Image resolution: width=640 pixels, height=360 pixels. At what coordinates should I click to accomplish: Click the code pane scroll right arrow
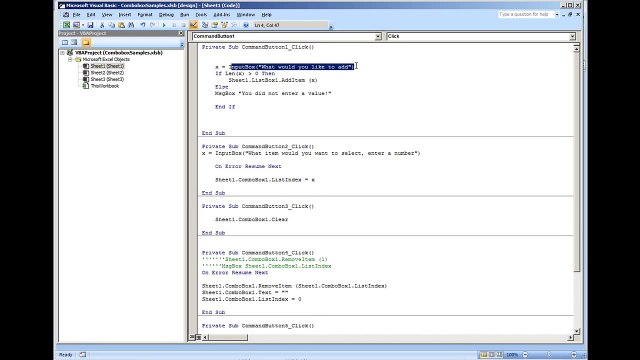coord(570,337)
